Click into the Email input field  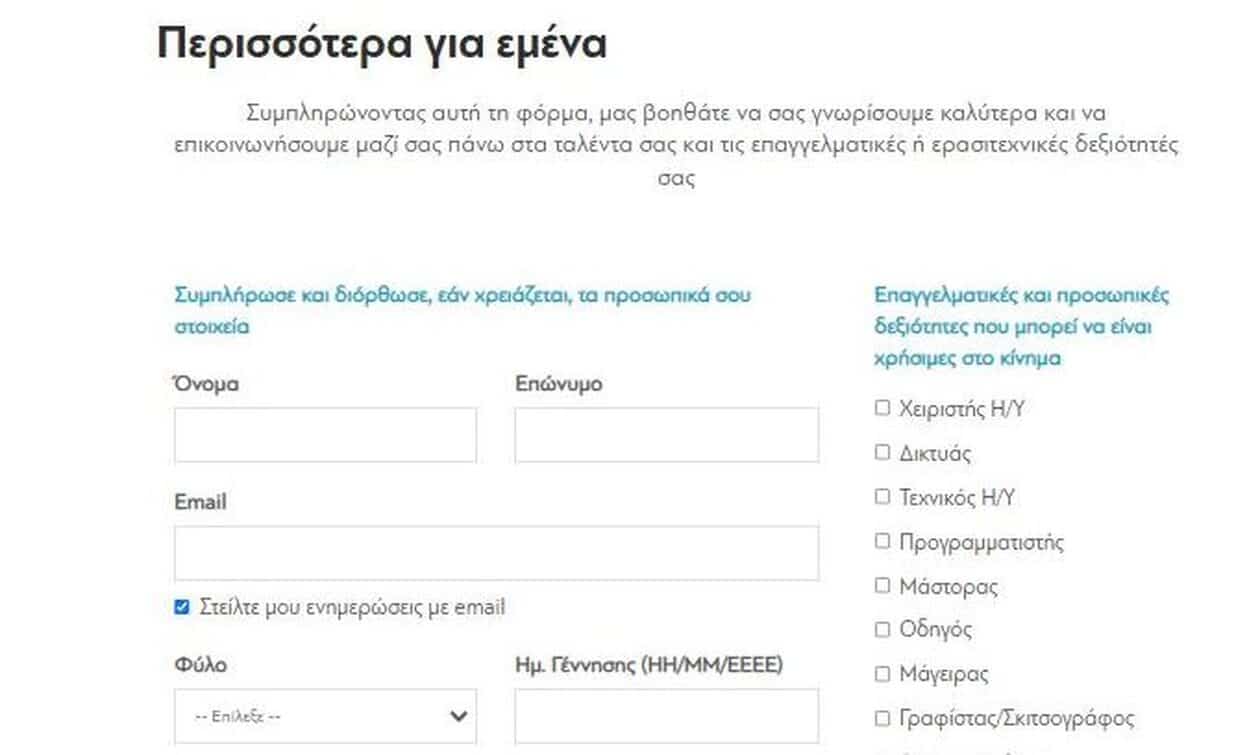(x=496, y=553)
